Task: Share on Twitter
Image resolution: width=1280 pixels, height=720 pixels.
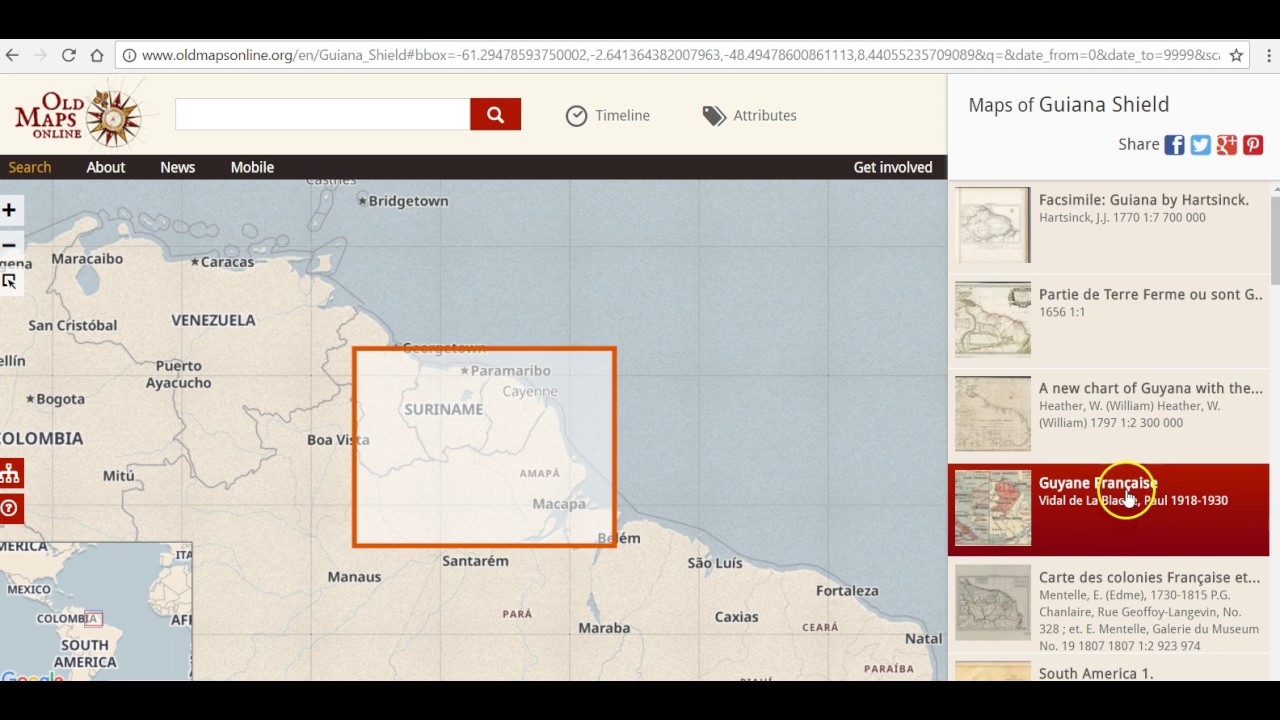Action: tap(1200, 145)
